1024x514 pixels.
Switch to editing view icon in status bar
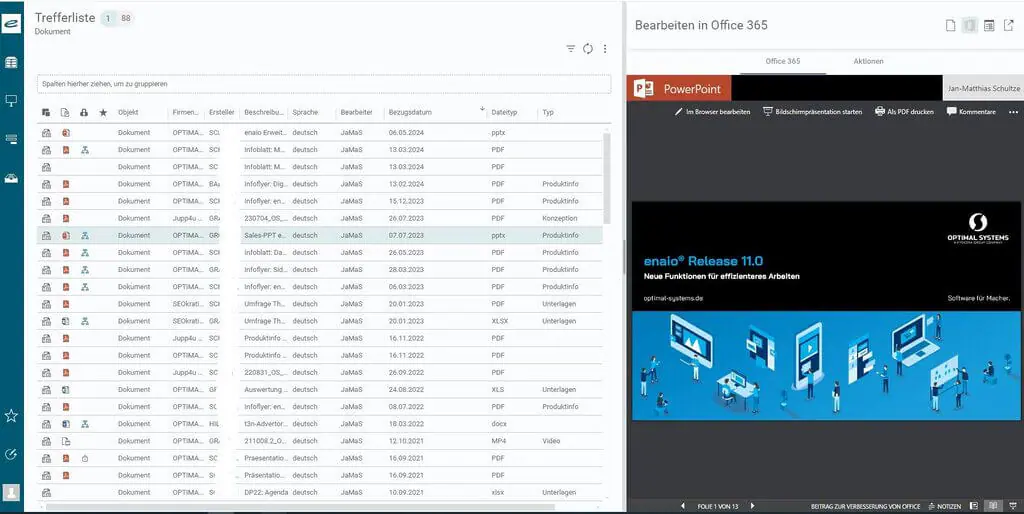[974, 506]
